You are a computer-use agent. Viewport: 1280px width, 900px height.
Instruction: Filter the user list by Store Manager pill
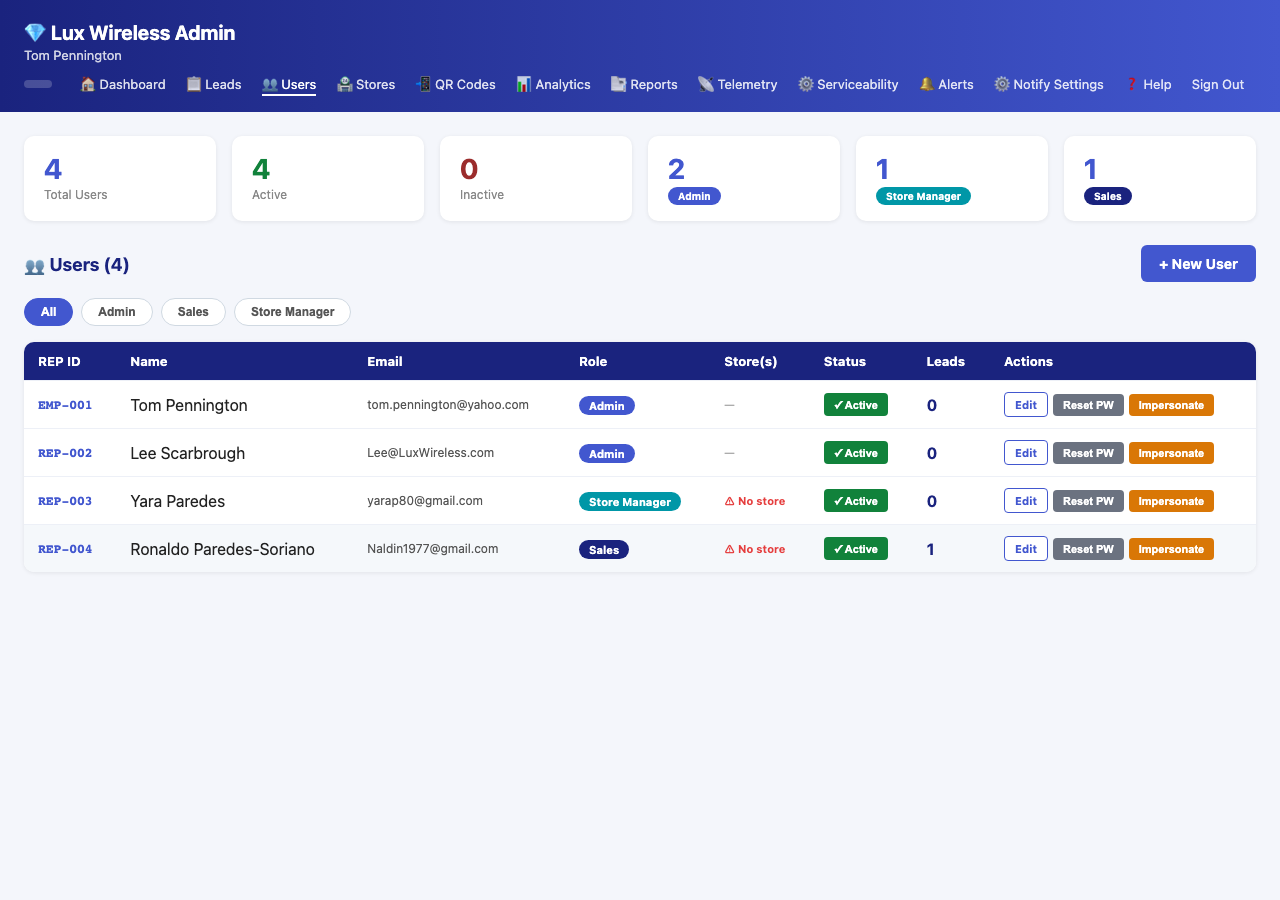292,312
